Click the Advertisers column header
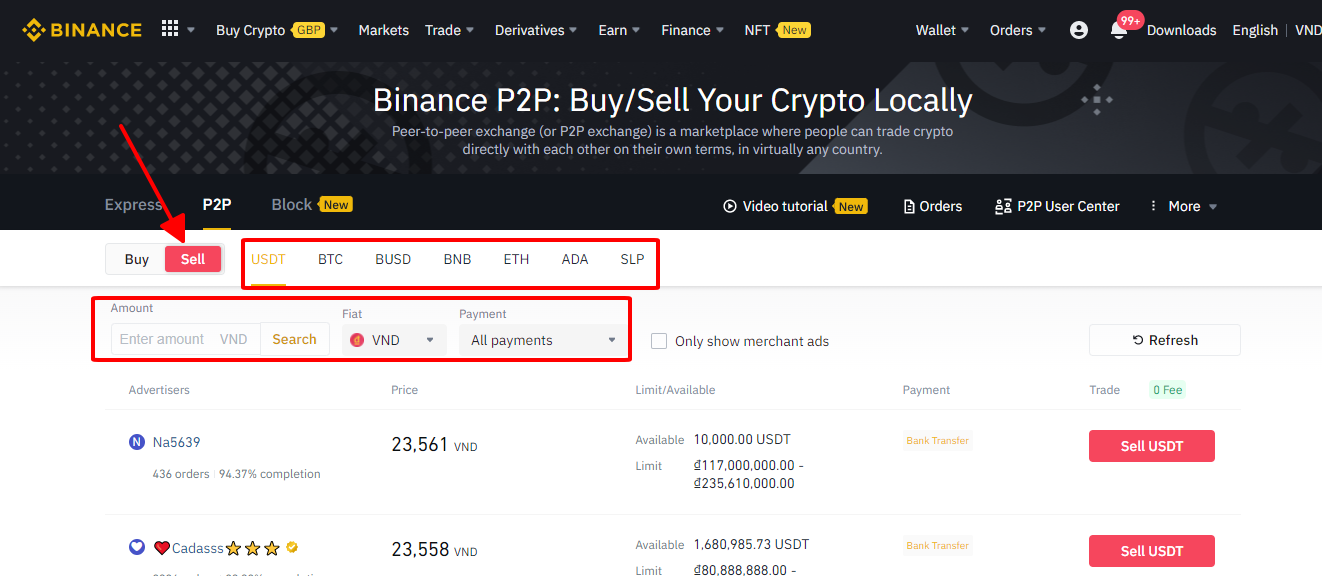Image resolution: width=1322 pixels, height=576 pixels. pyautogui.click(x=159, y=390)
